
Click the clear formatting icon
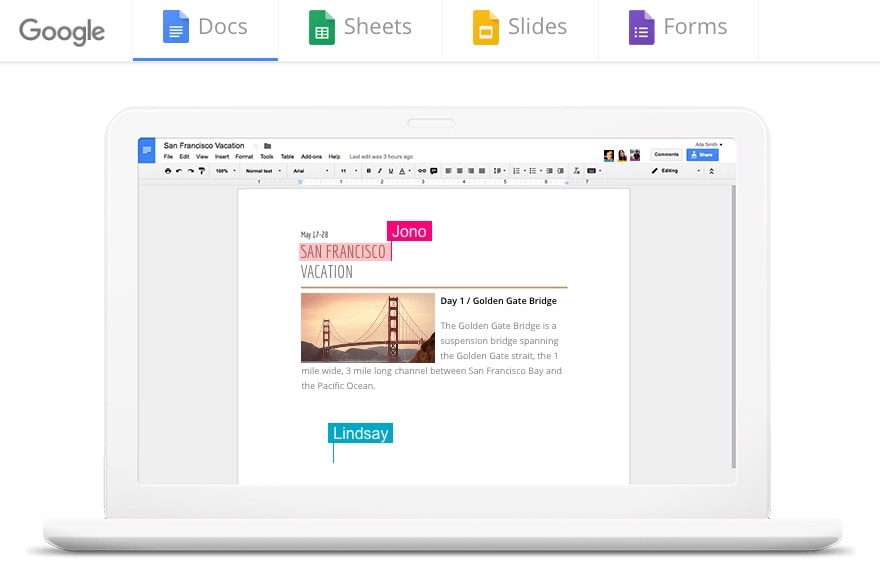pos(576,171)
